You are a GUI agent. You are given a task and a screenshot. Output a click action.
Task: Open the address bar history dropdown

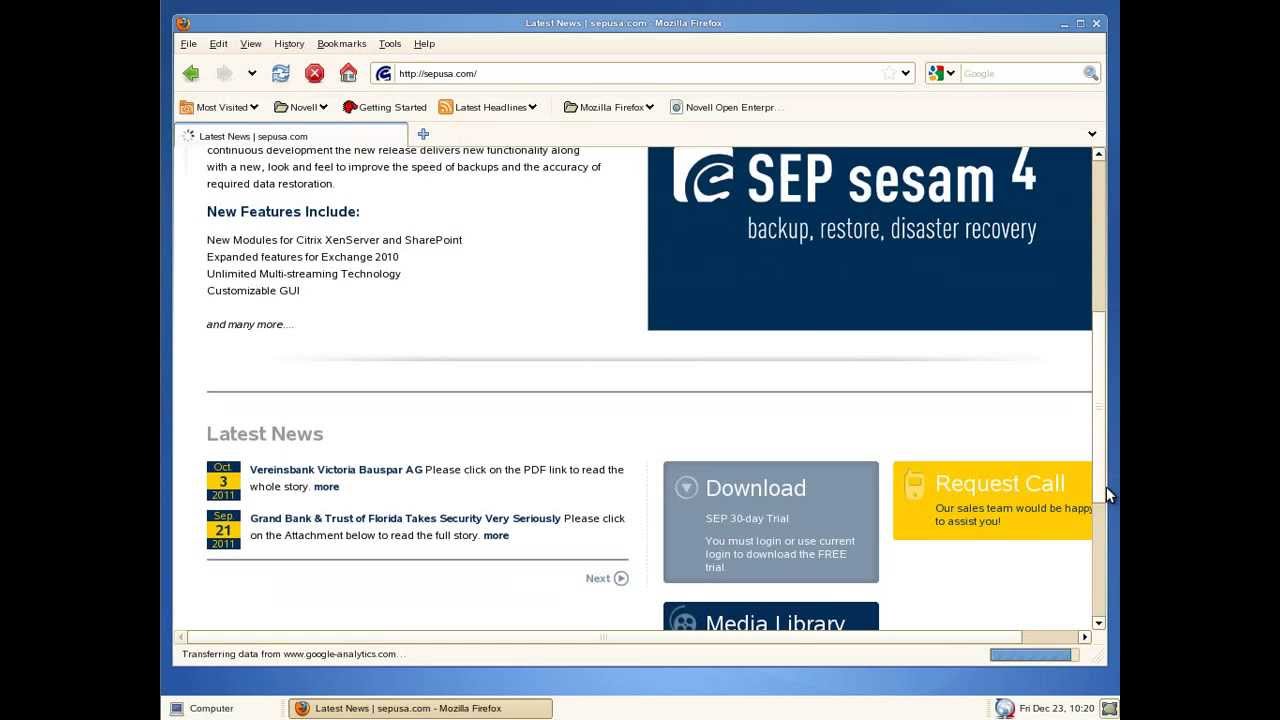(905, 73)
